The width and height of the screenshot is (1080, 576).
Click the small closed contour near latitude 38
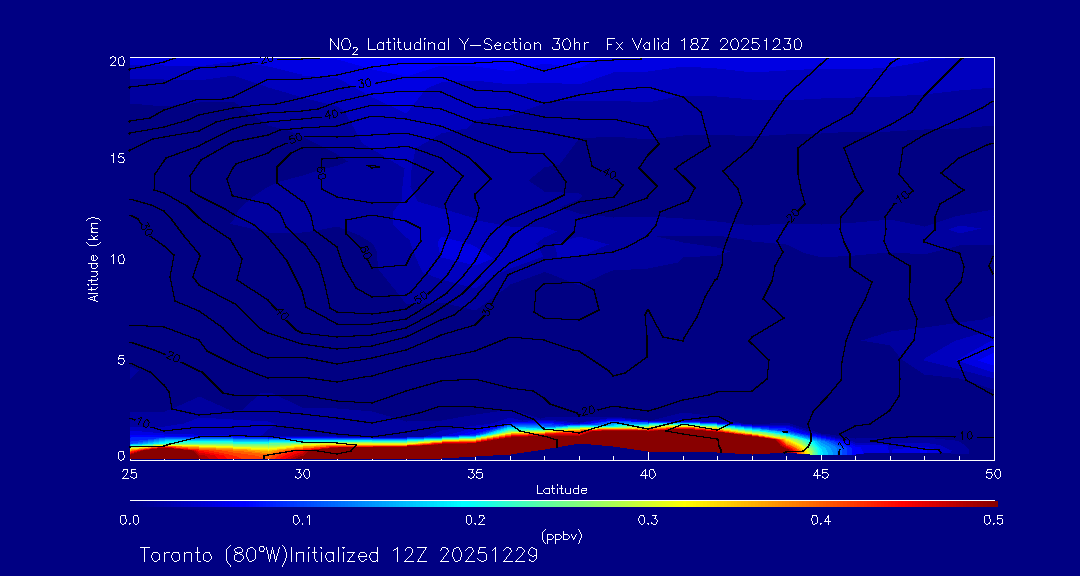point(566,301)
